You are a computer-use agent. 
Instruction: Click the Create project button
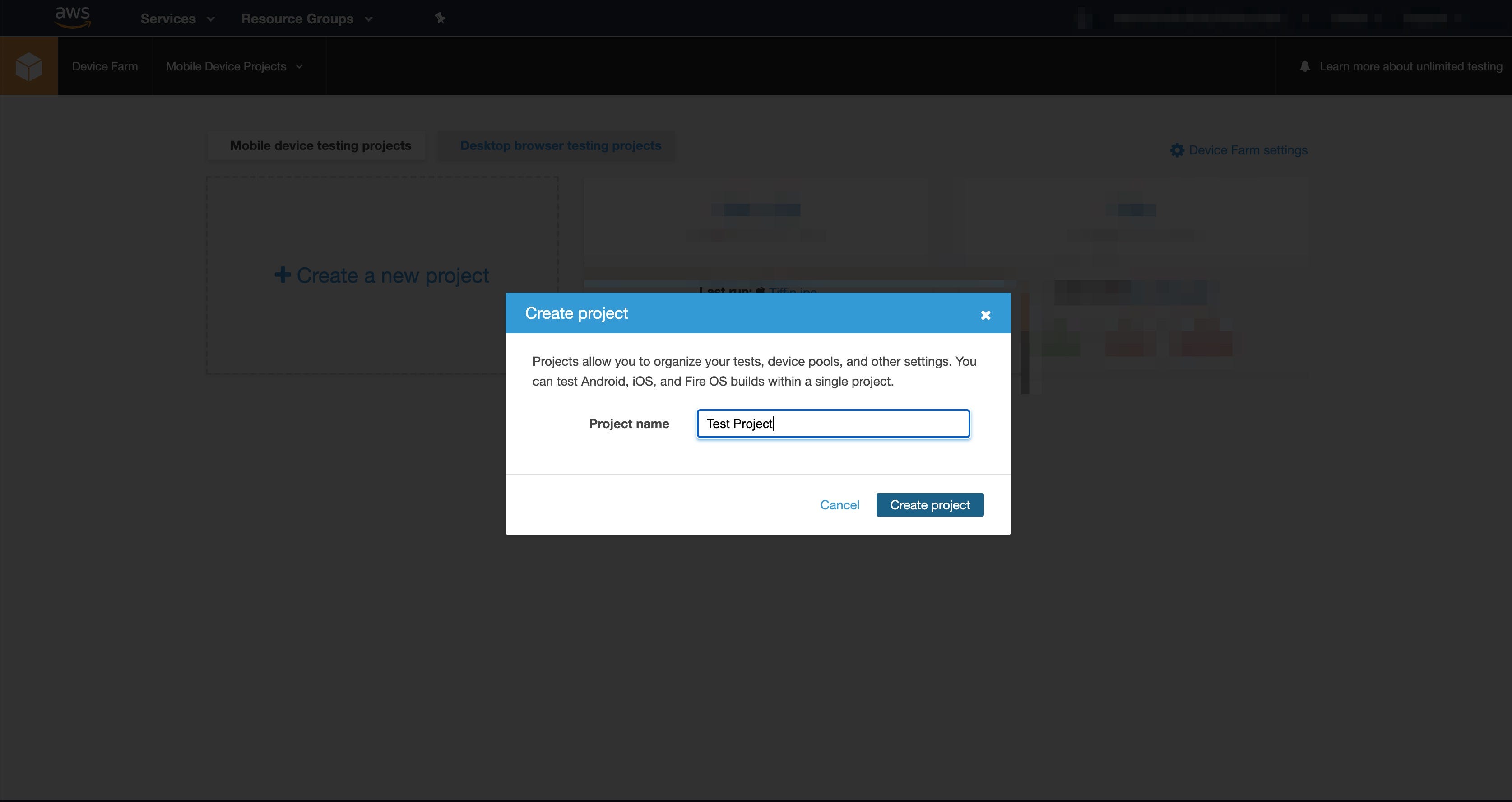click(x=929, y=505)
